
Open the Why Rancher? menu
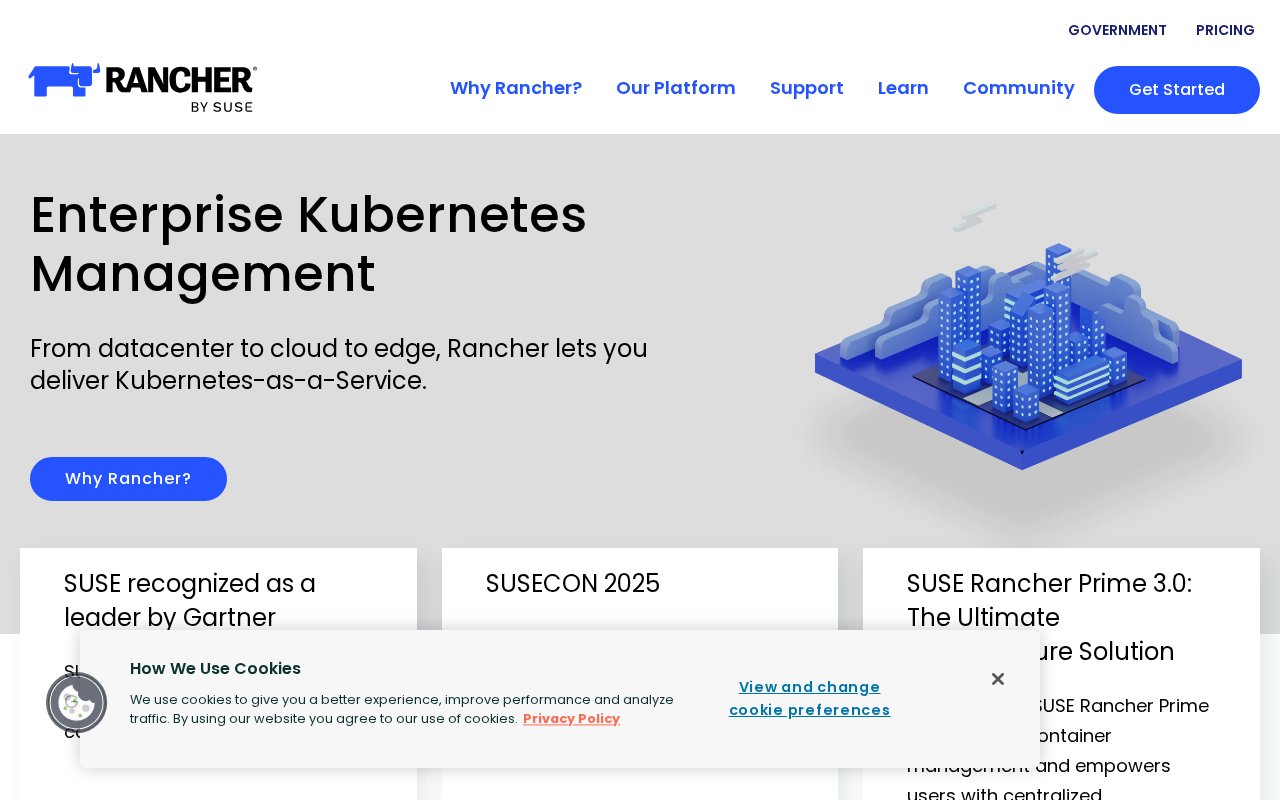point(516,88)
